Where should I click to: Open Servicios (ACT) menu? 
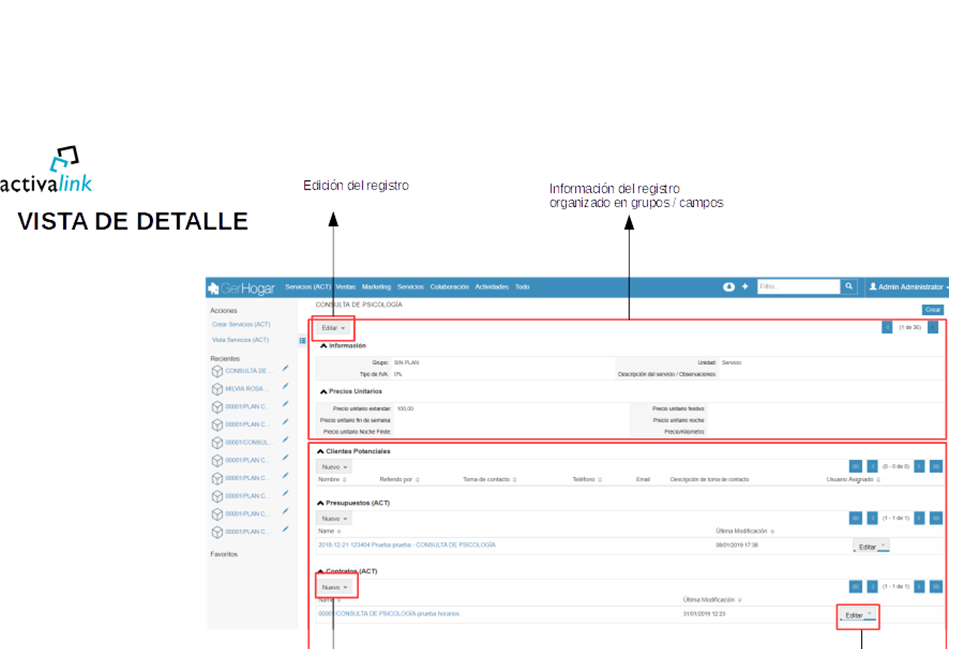307,287
